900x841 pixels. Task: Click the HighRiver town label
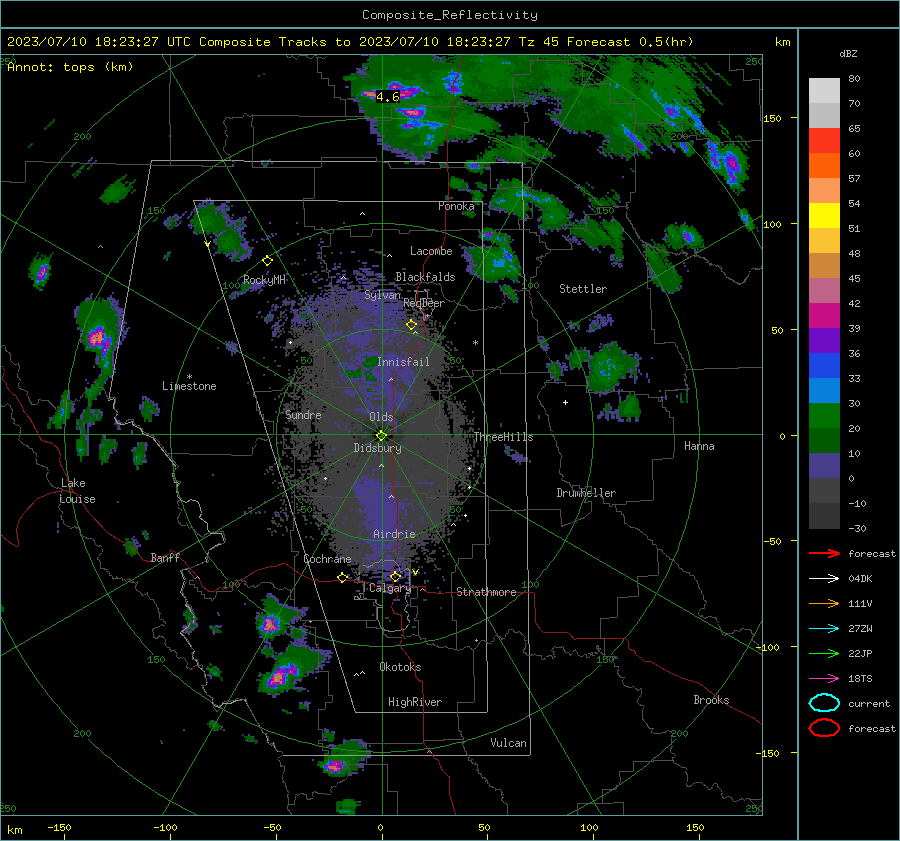415,702
